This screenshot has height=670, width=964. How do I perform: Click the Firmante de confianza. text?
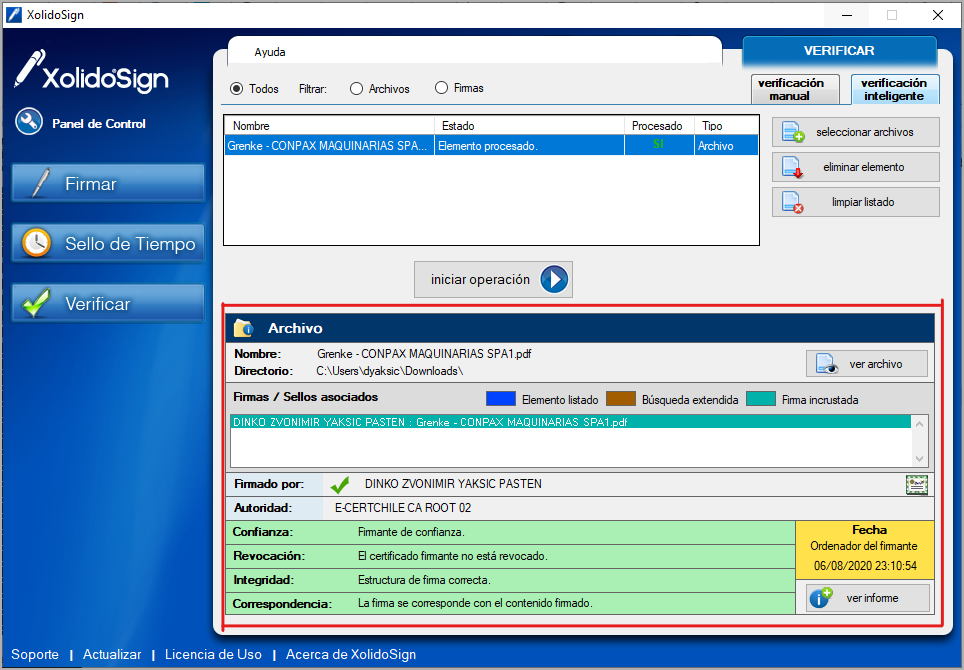pyautogui.click(x=411, y=532)
